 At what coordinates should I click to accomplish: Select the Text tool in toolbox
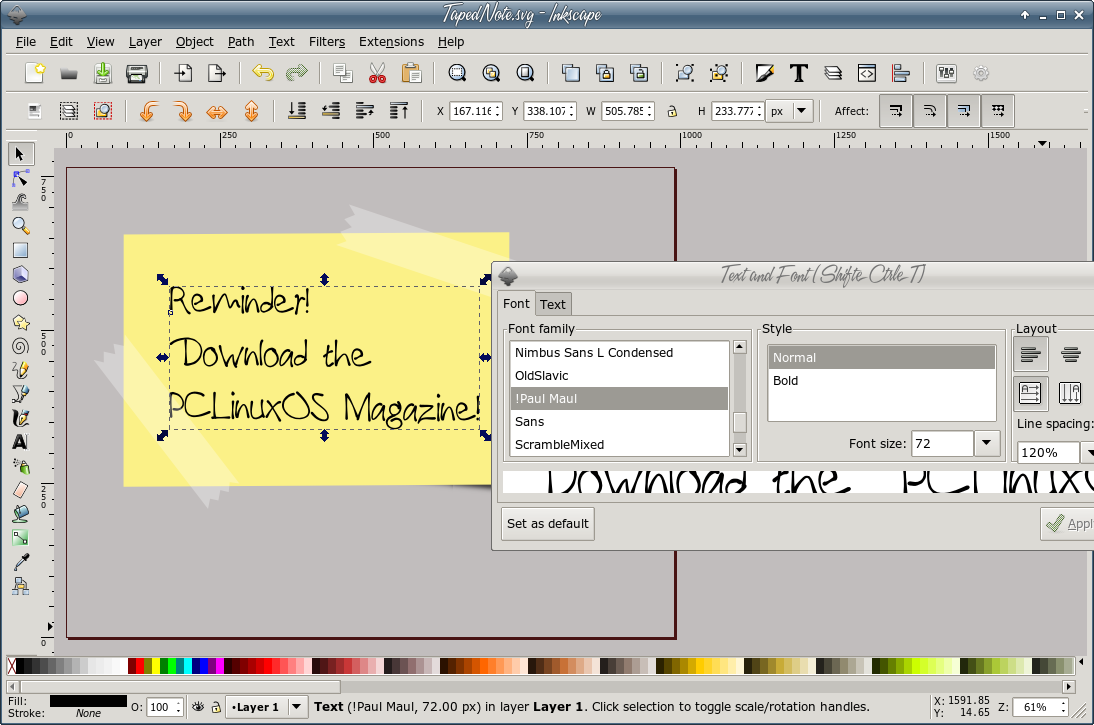[x=20, y=442]
